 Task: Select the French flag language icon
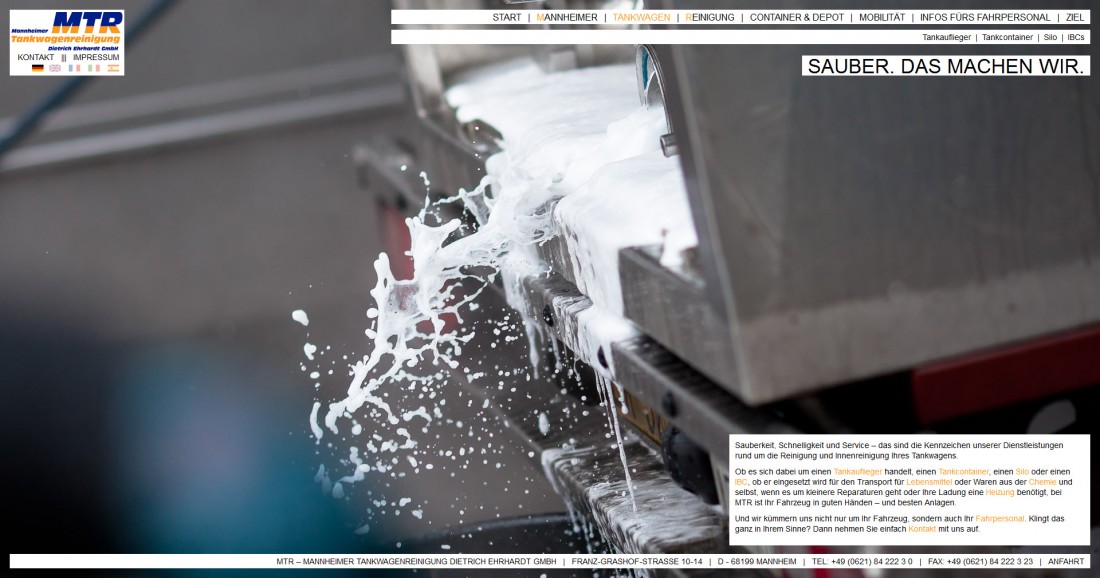click(74, 68)
